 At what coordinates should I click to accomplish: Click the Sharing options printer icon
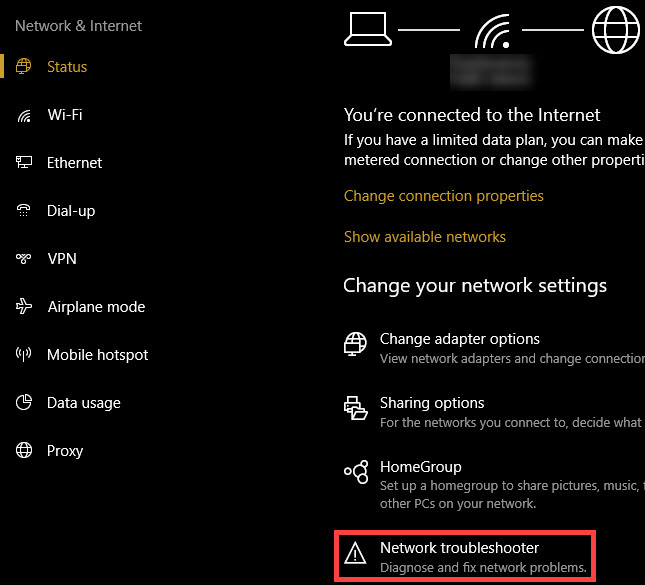coord(355,409)
